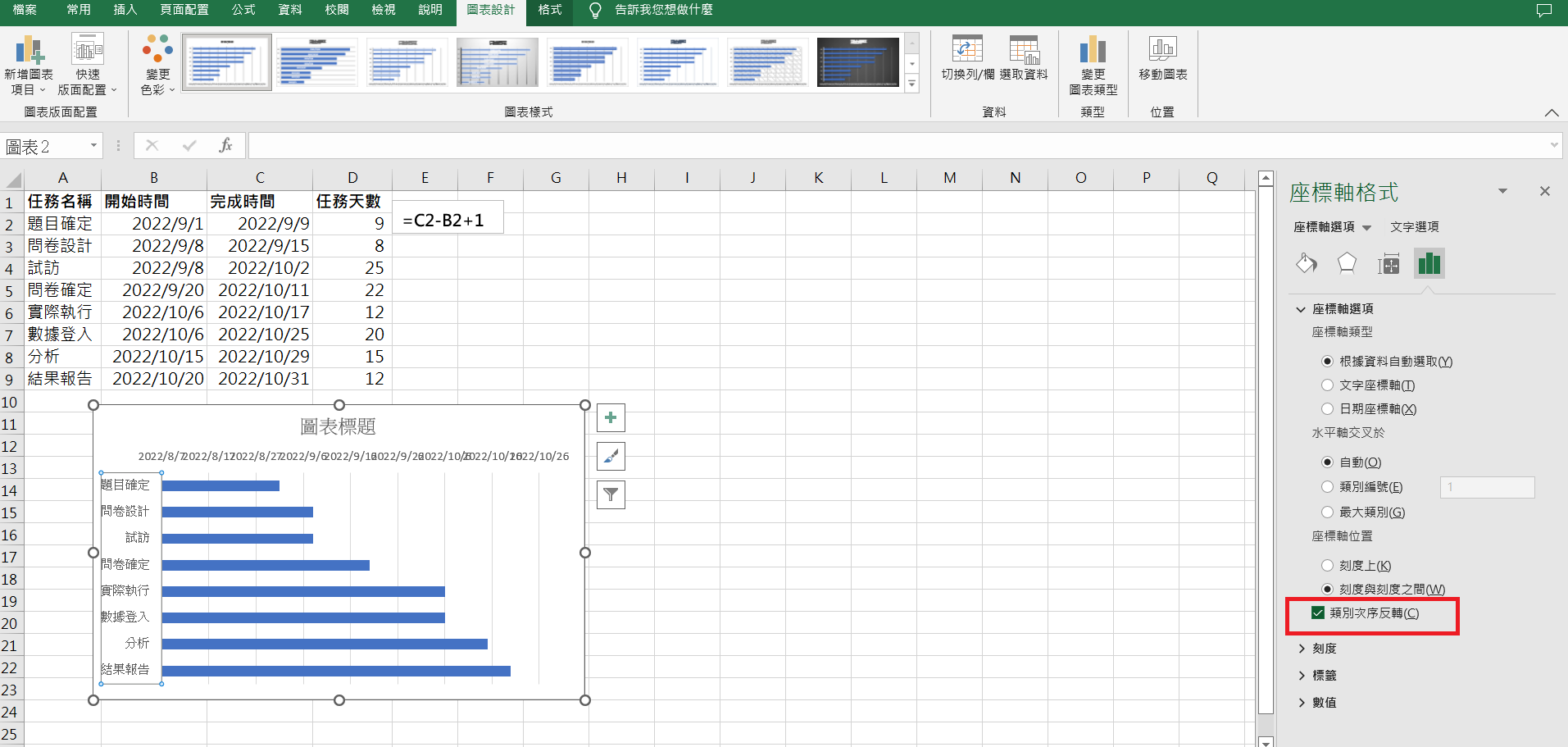1568x747 pixels.
Task: Open the task pane options dropdown arrow
Action: pos(1502,191)
